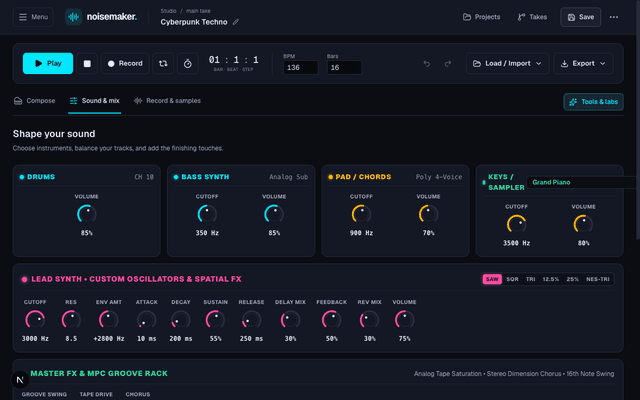The height and width of the screenshot is (400, 640).
Task: Adjust Lead Synth RES knob 8.5
Action: [x=71, y=320]
